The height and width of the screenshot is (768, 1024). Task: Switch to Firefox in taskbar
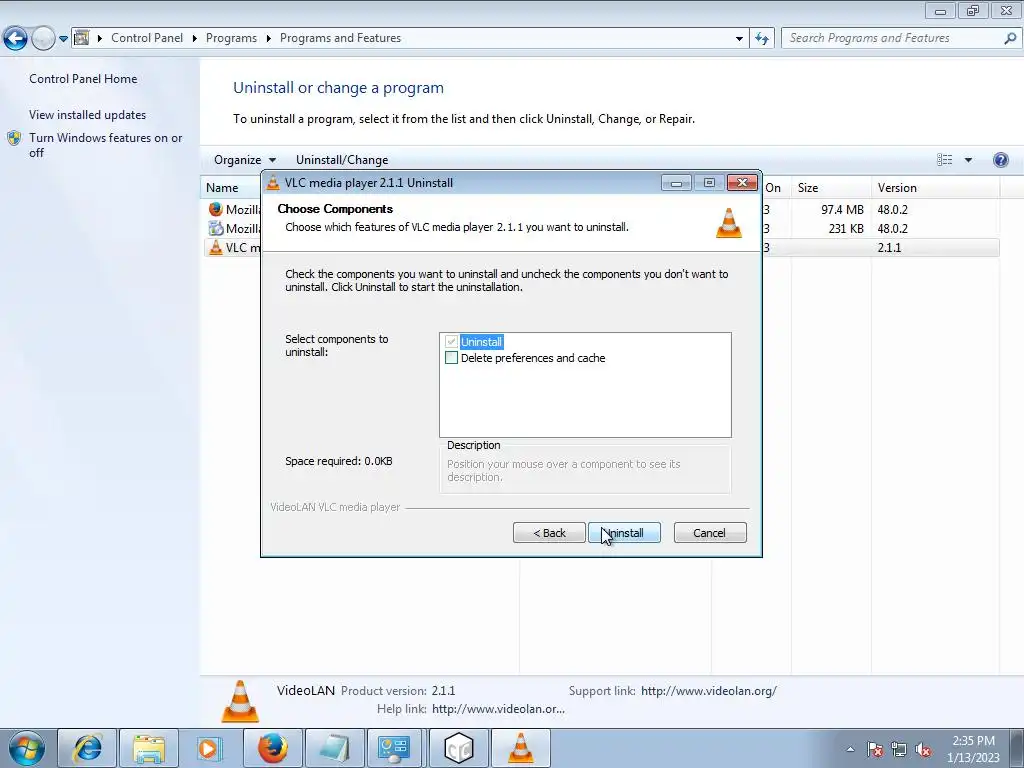pyautogui.click(x=272, y=748)
